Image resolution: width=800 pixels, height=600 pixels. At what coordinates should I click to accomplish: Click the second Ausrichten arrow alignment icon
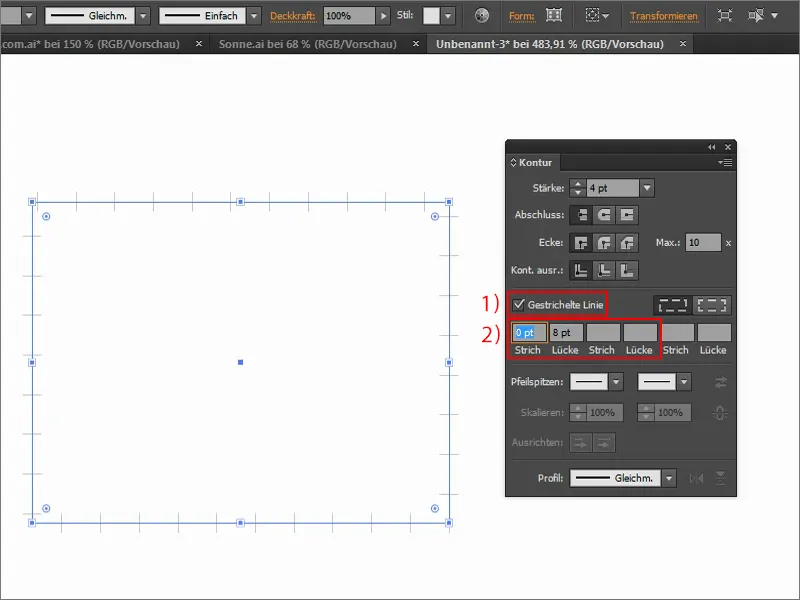coord(604,442)
